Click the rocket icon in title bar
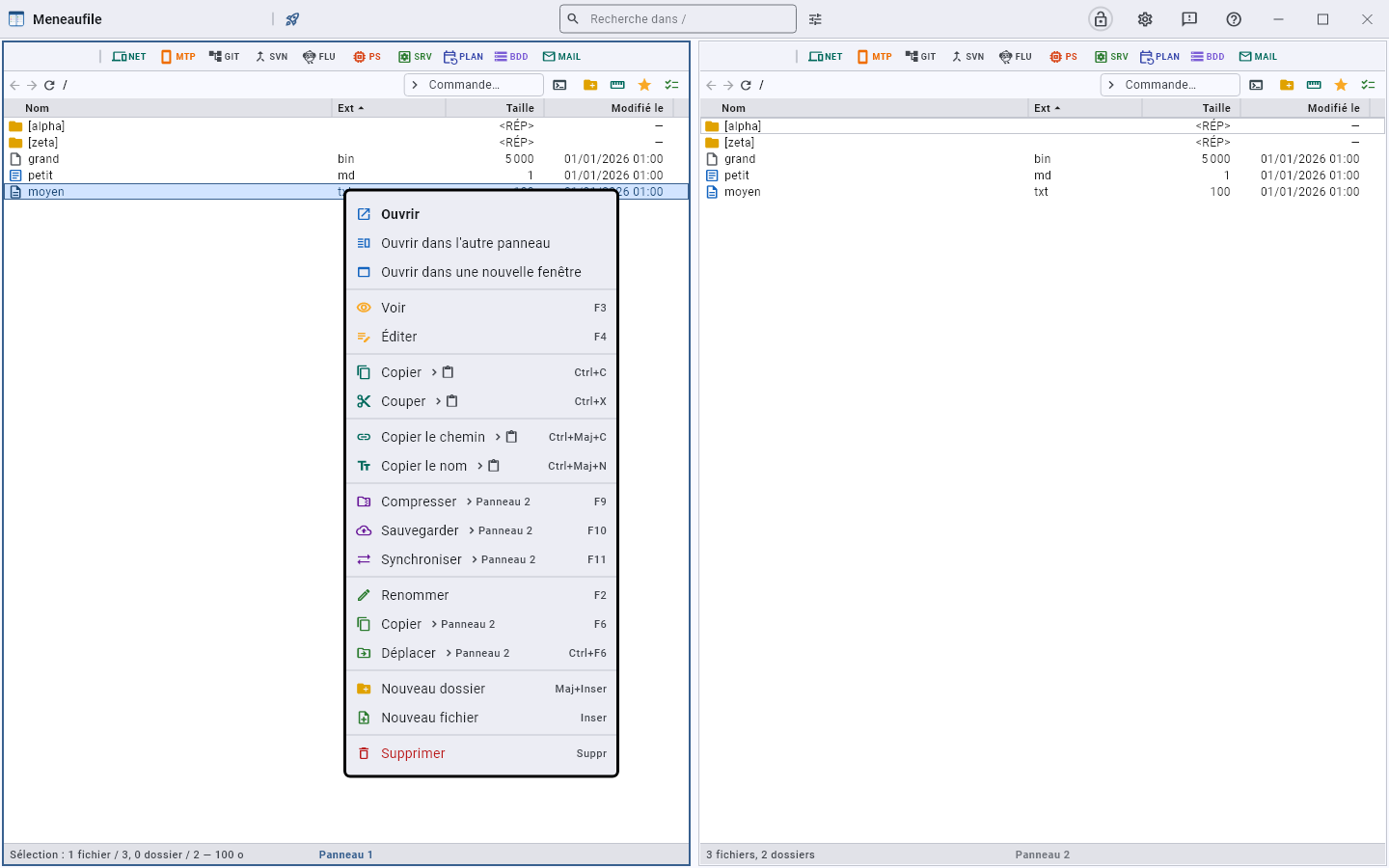 click(x=292, y=19)
